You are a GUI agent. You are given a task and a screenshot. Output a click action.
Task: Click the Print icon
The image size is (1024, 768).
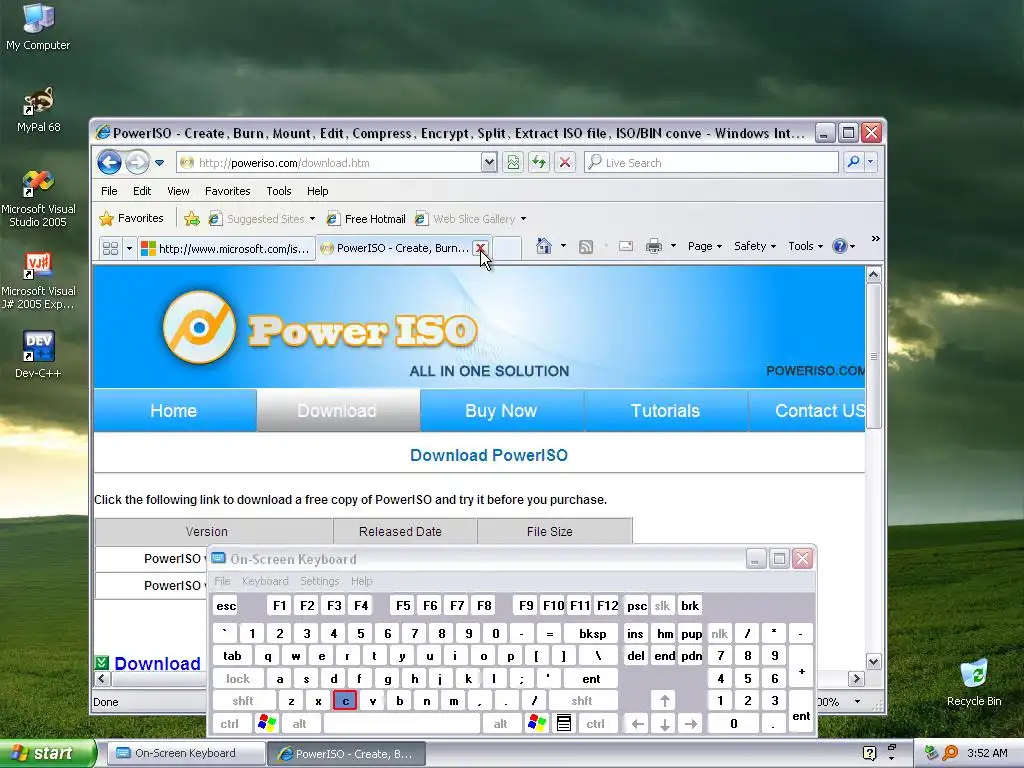click(x=653, y=246)
